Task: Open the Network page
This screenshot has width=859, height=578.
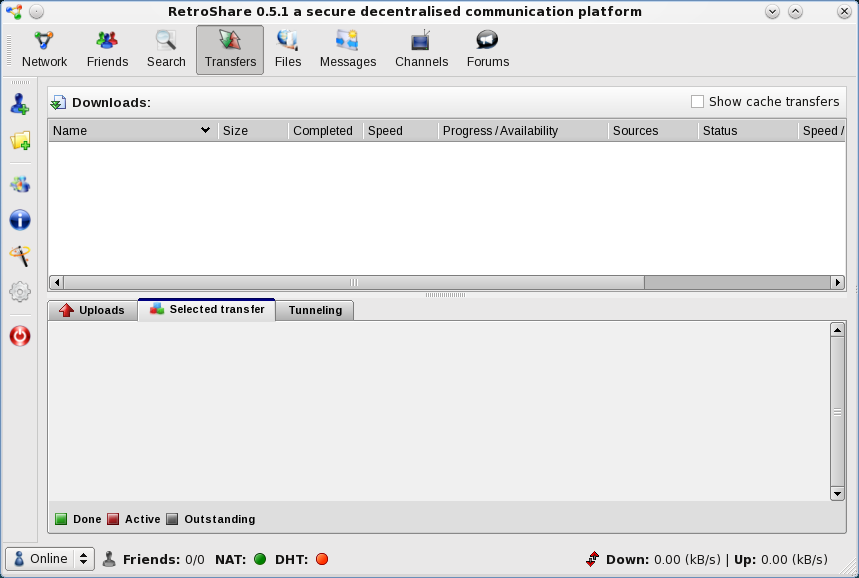Action: 44,50
